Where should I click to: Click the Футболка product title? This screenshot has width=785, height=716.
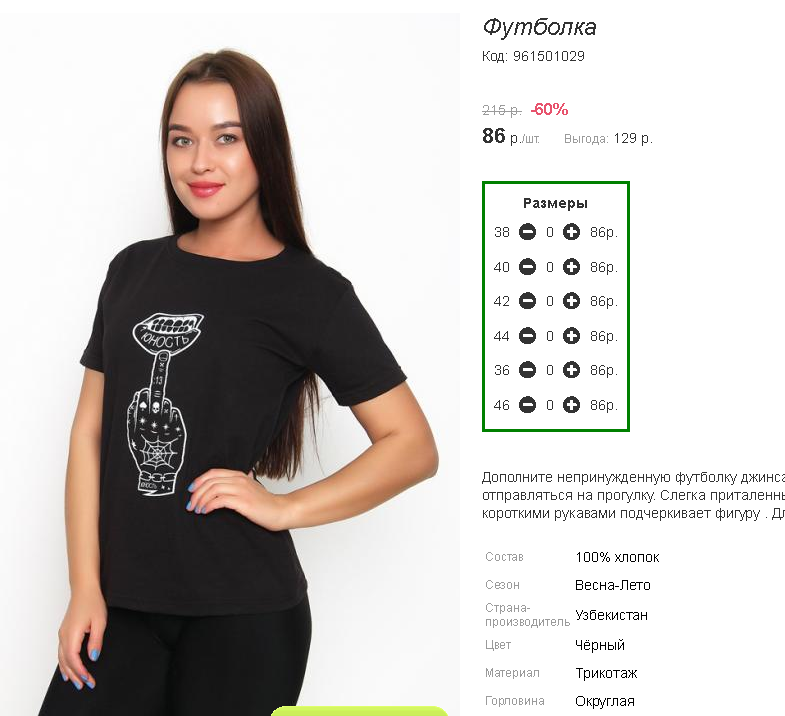click(x=539, y=28)
